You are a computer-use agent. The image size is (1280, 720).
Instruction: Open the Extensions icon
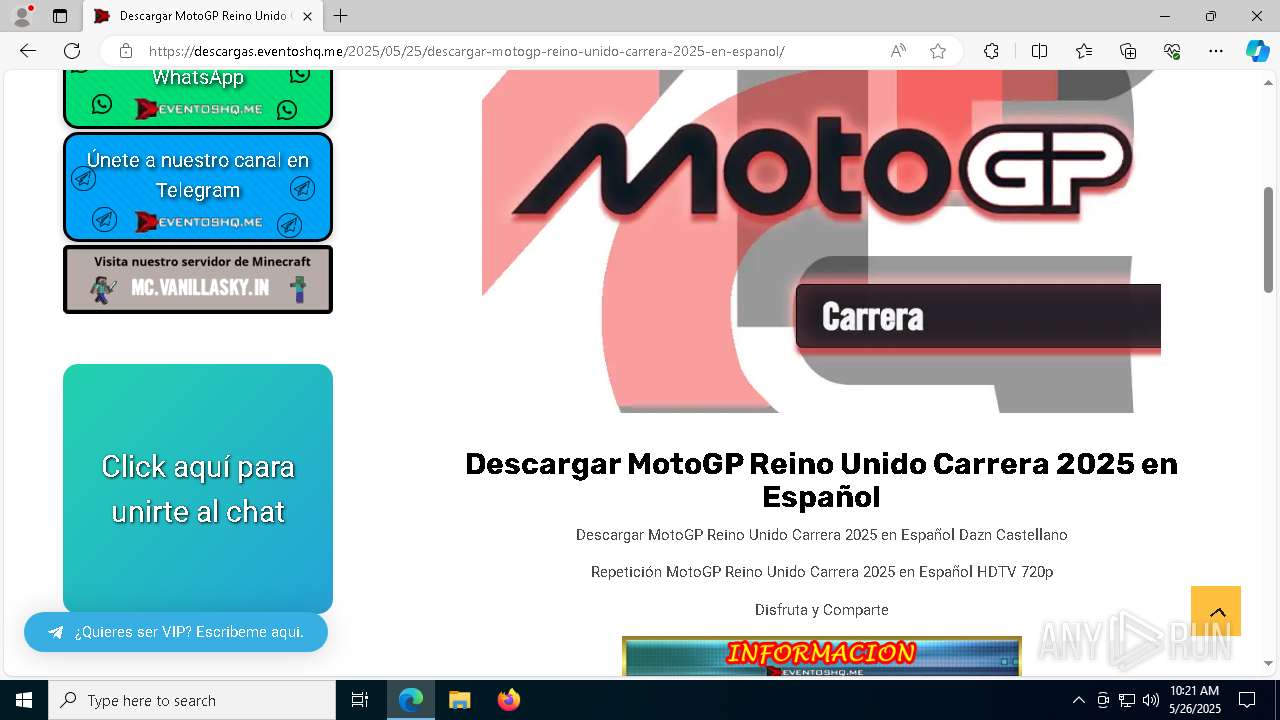tap(991, 51)
